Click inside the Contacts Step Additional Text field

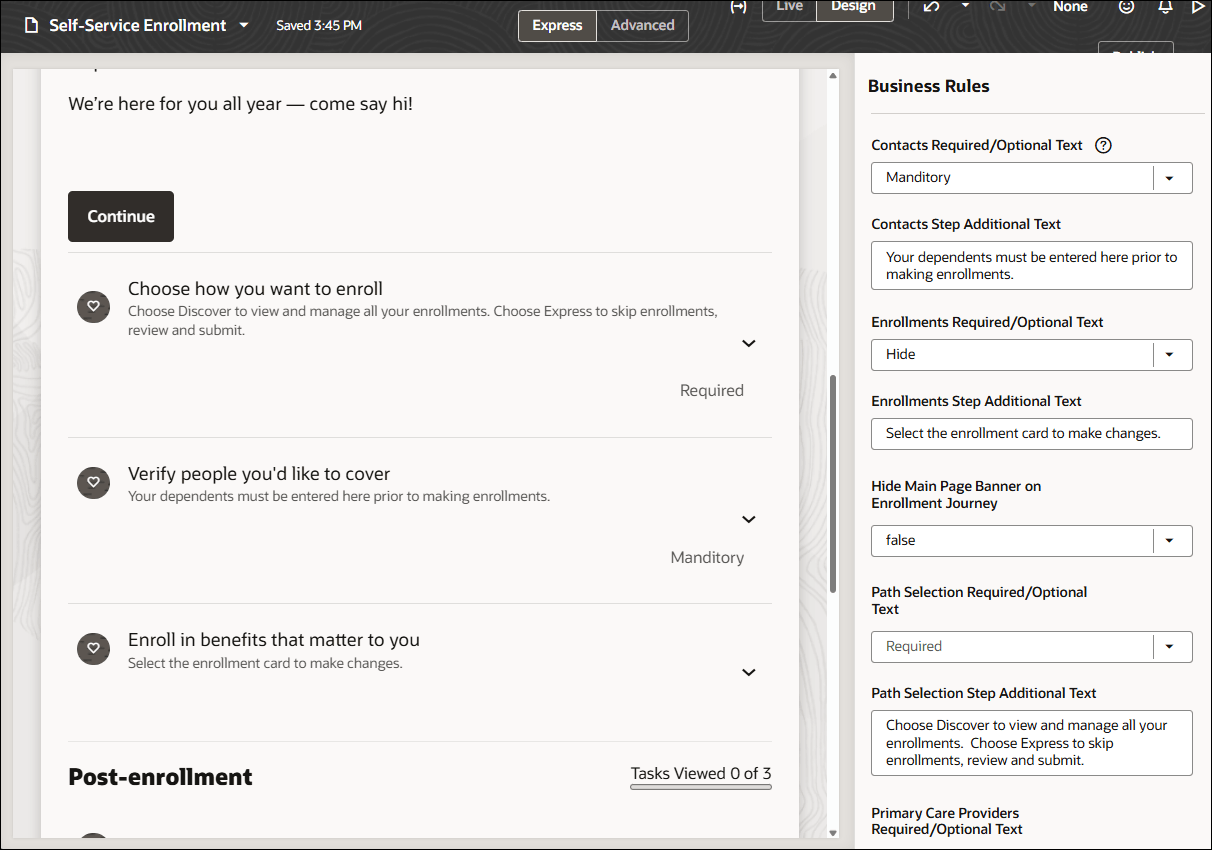tap(1031, 265)
